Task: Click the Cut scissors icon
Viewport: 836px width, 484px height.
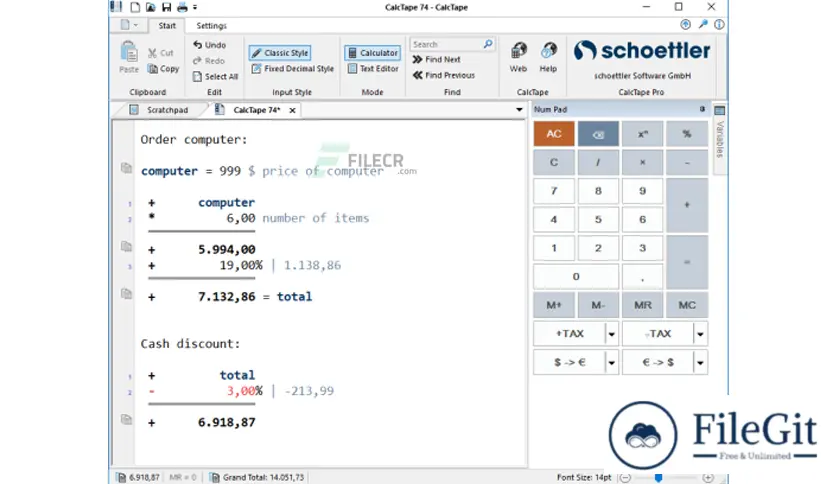Action: pos(152,53)
